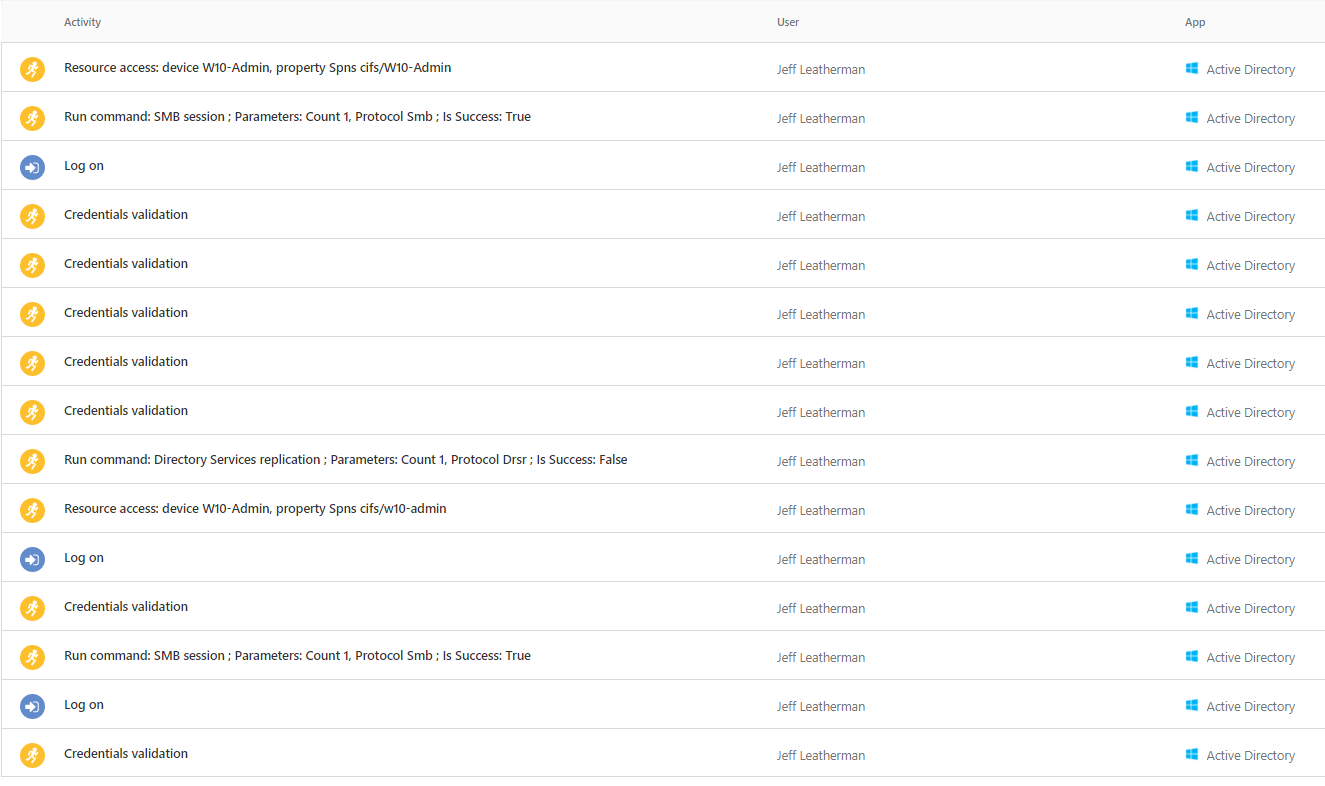Open the Log on entry directly below cifs/w10-admin row
1325x786 pixels.
click(x=84, y=558)
